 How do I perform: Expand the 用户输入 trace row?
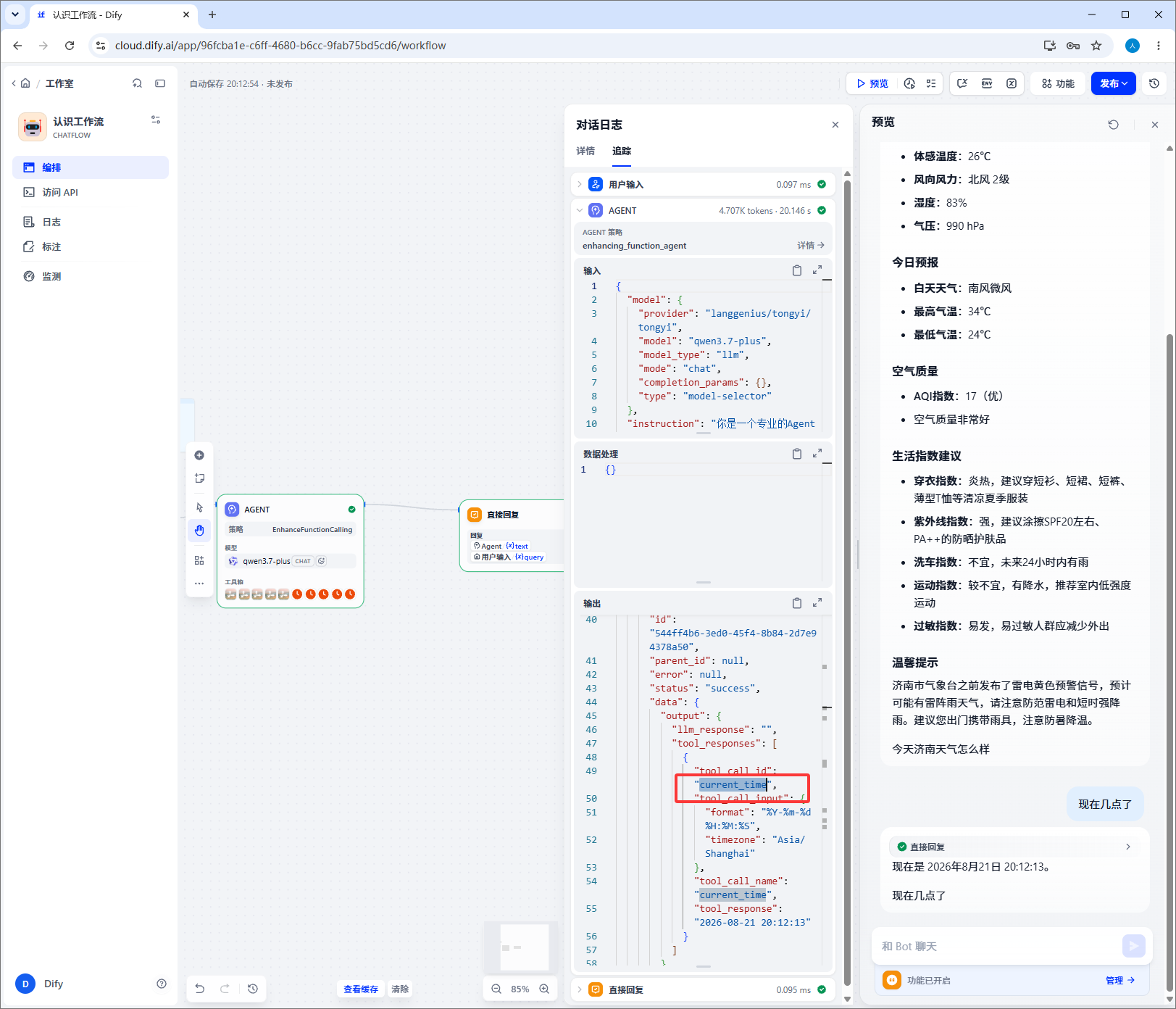click(703, 184)
